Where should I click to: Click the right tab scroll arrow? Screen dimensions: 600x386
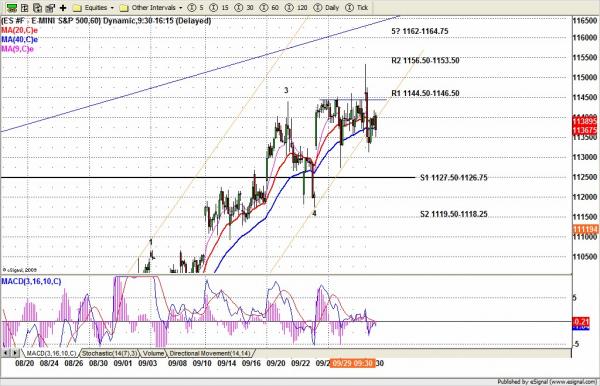pos(15,353)
